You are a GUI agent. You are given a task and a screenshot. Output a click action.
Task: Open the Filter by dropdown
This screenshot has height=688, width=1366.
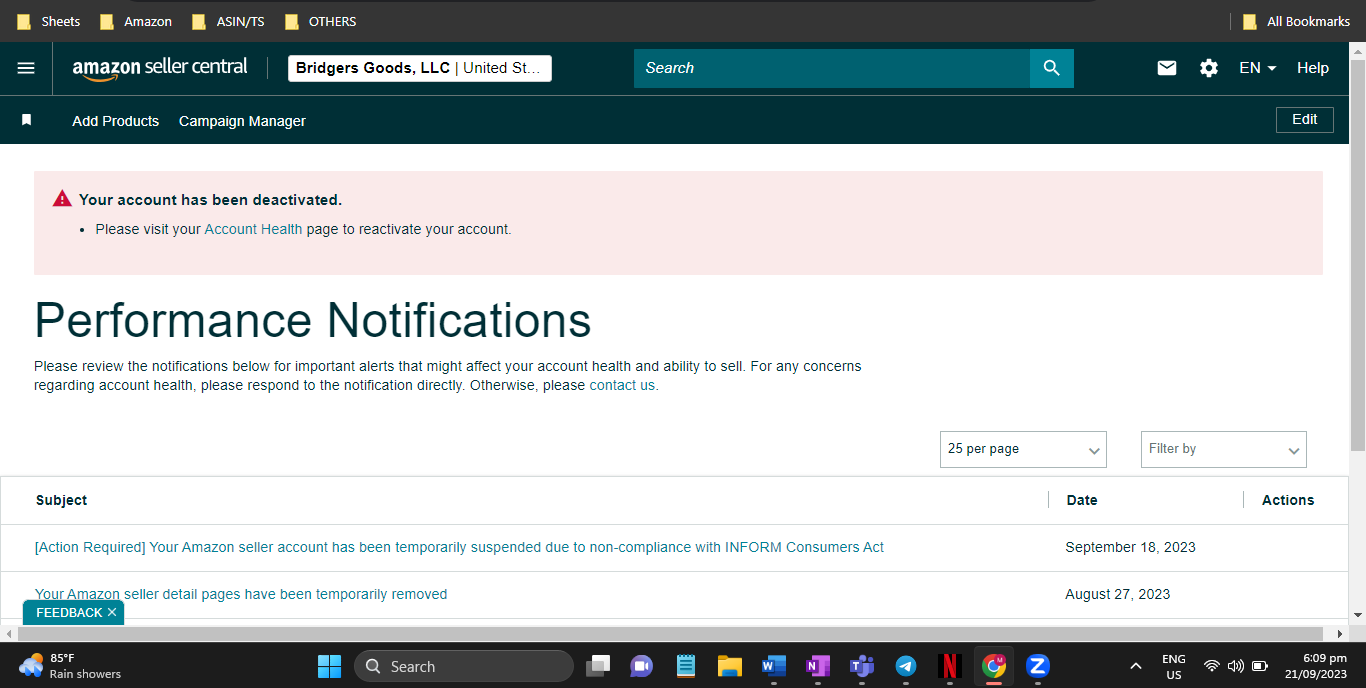(x=1223, y=449)
